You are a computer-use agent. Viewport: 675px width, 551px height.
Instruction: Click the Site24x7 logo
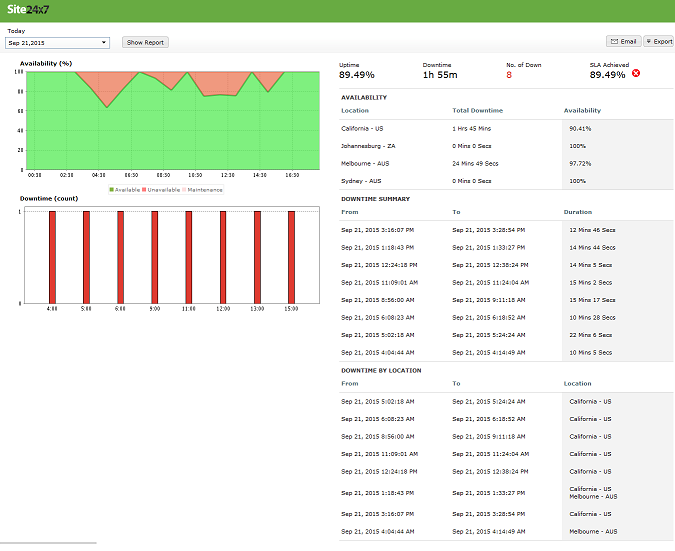tap(29, 10)
